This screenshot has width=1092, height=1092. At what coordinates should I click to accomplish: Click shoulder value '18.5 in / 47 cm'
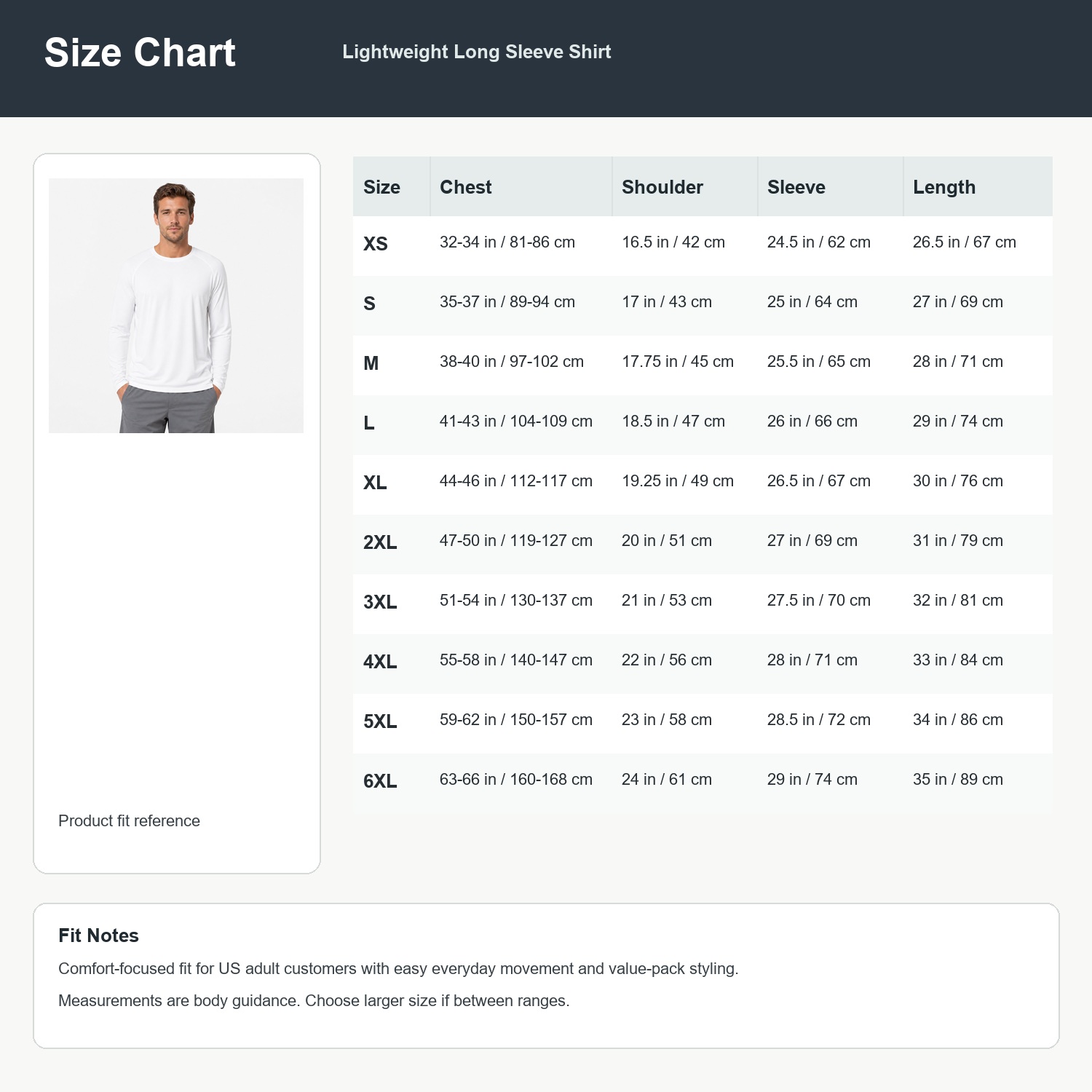673,422
